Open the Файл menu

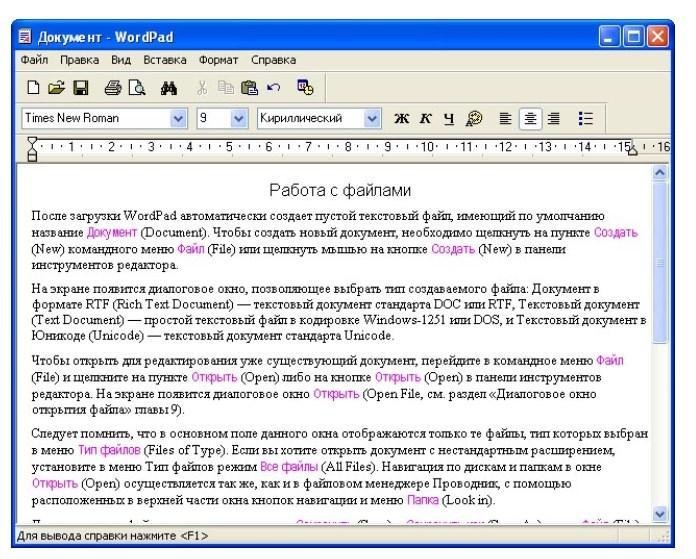point(34,60)
